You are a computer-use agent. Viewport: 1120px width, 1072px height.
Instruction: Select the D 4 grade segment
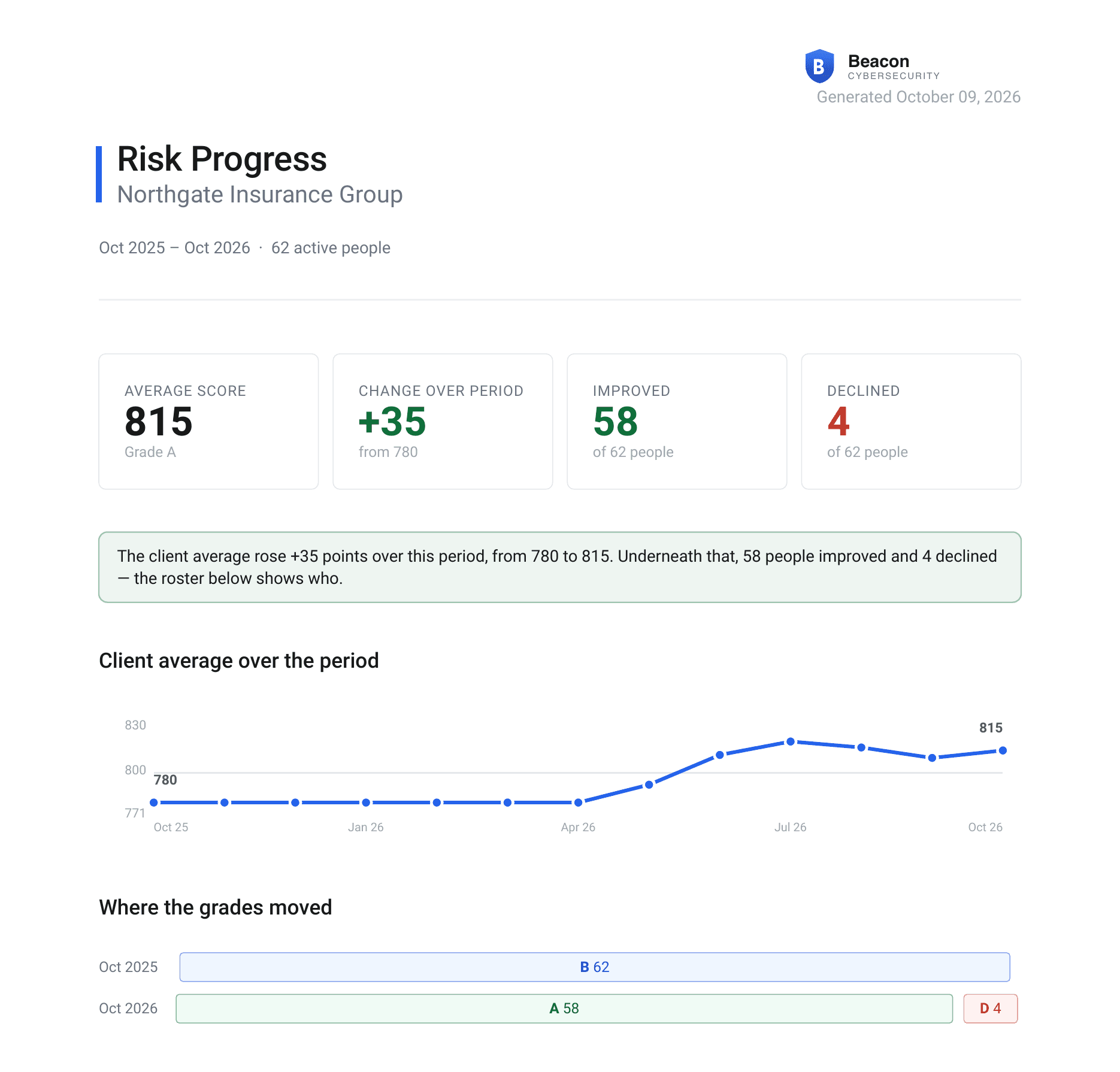click(991, 1009)
